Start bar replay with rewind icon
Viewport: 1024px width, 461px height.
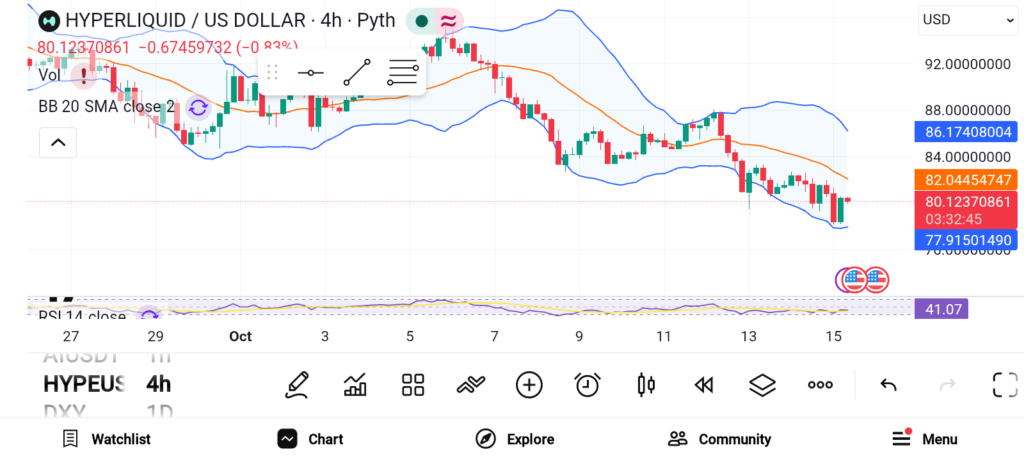click(x=703, y=385)
